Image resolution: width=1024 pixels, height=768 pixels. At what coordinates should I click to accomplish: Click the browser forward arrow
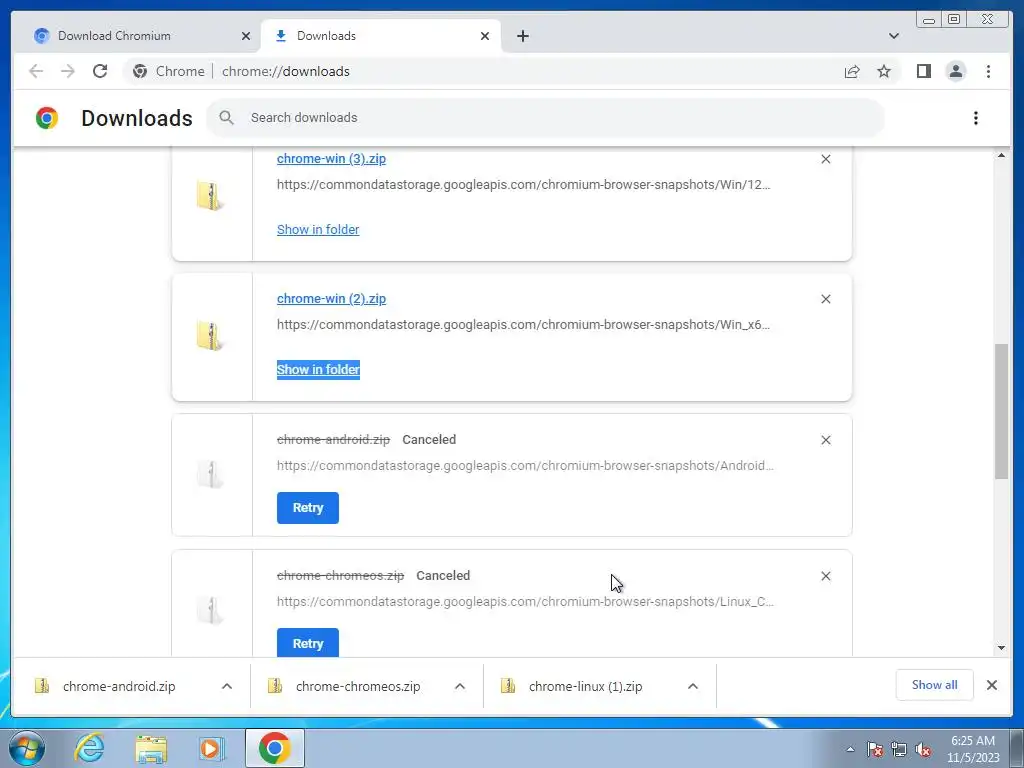pos(68,71)
